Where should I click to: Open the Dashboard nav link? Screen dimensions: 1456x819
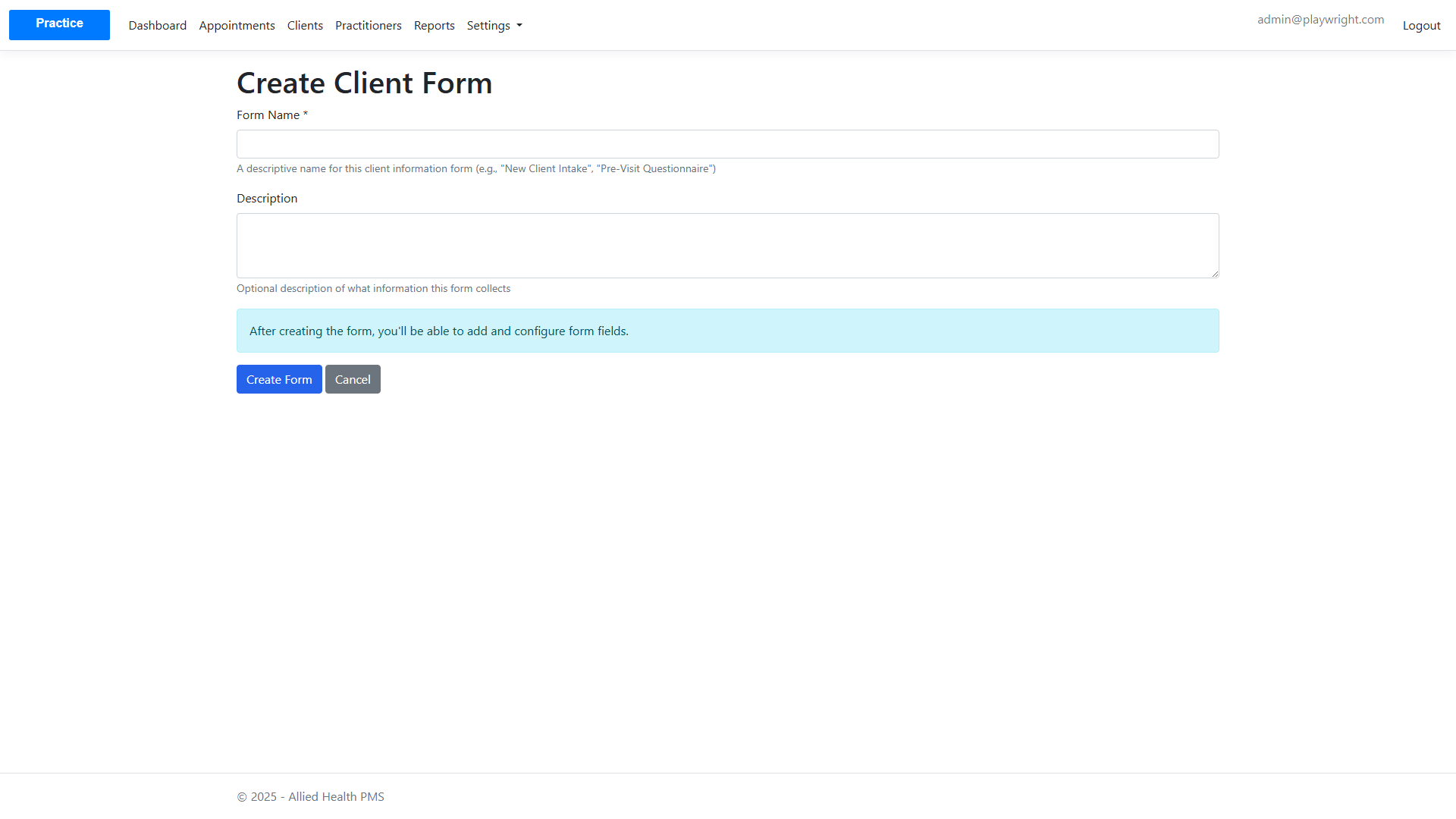click(158, 26)
